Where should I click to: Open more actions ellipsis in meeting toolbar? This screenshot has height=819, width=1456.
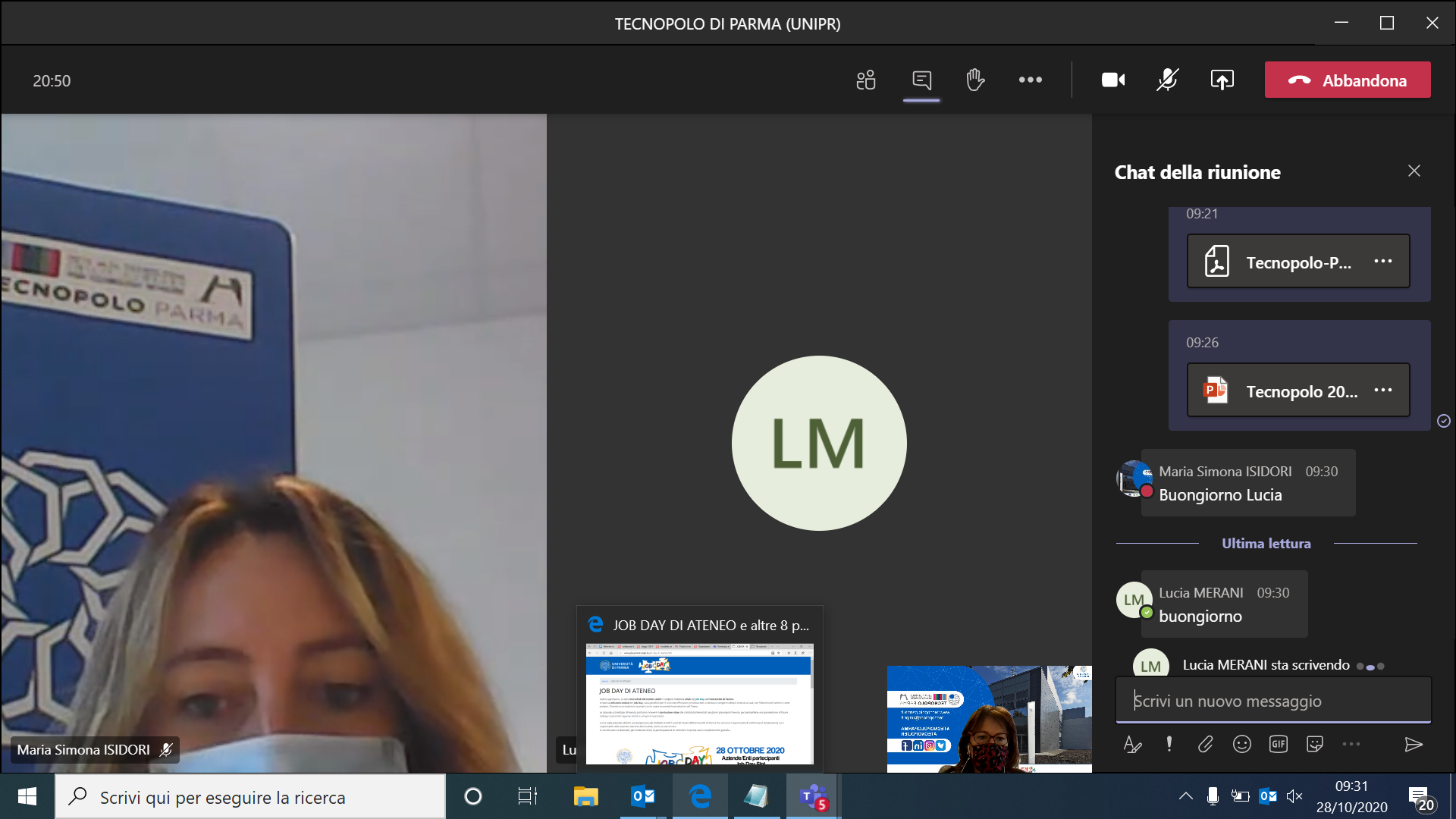click(x=1030, y=80)
